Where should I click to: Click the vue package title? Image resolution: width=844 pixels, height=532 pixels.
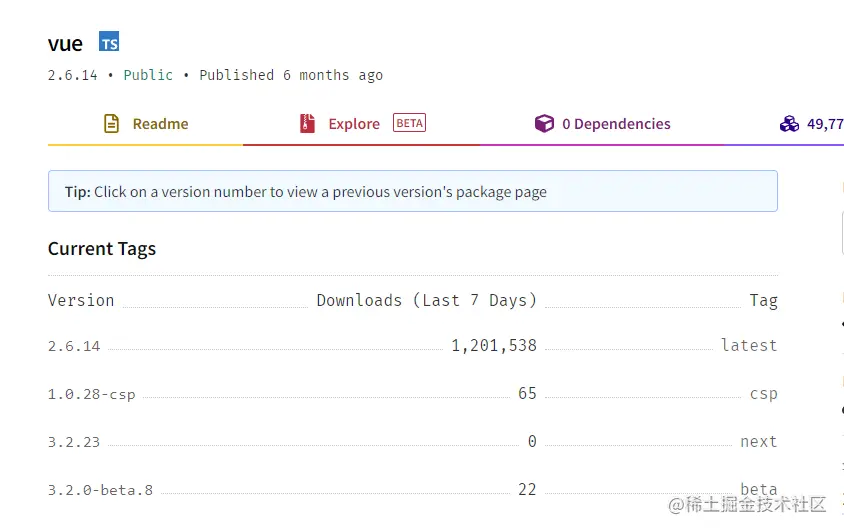pyautogui.click(x=65, y=44)
